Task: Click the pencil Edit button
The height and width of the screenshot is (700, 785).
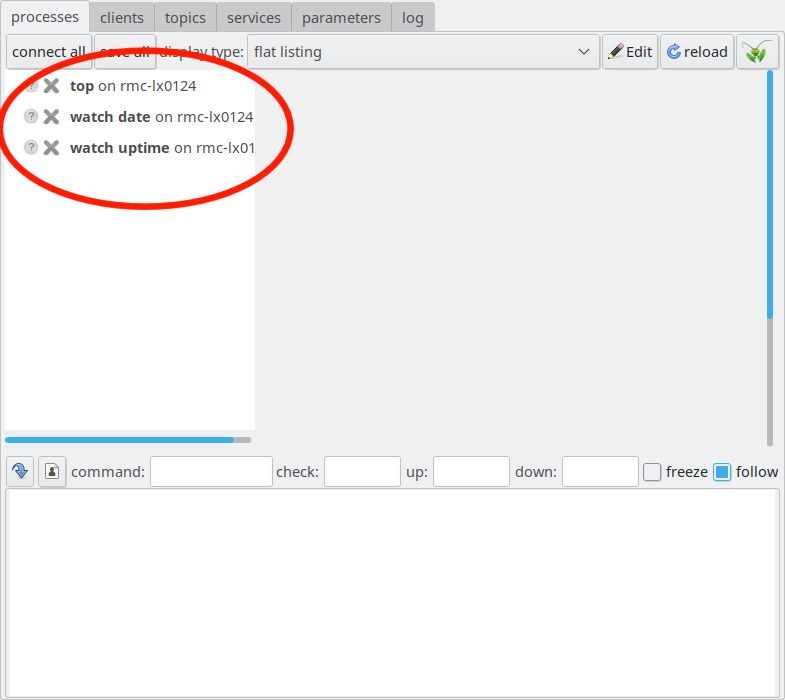Action: (x=630, y=52)
